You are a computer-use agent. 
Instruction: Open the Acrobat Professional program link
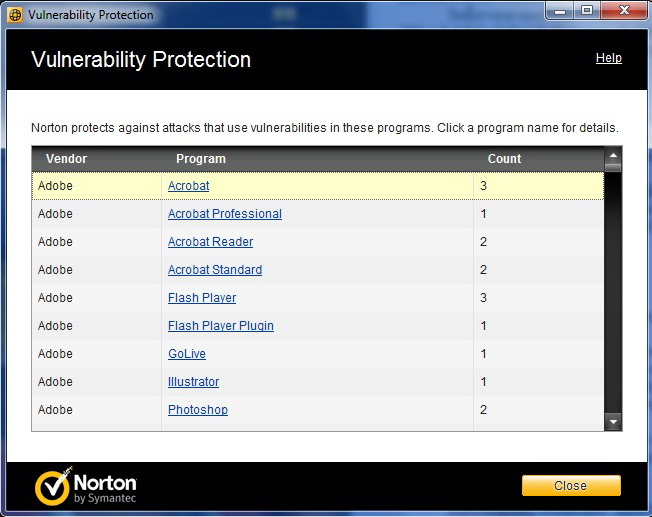click(x=224, y=214)
